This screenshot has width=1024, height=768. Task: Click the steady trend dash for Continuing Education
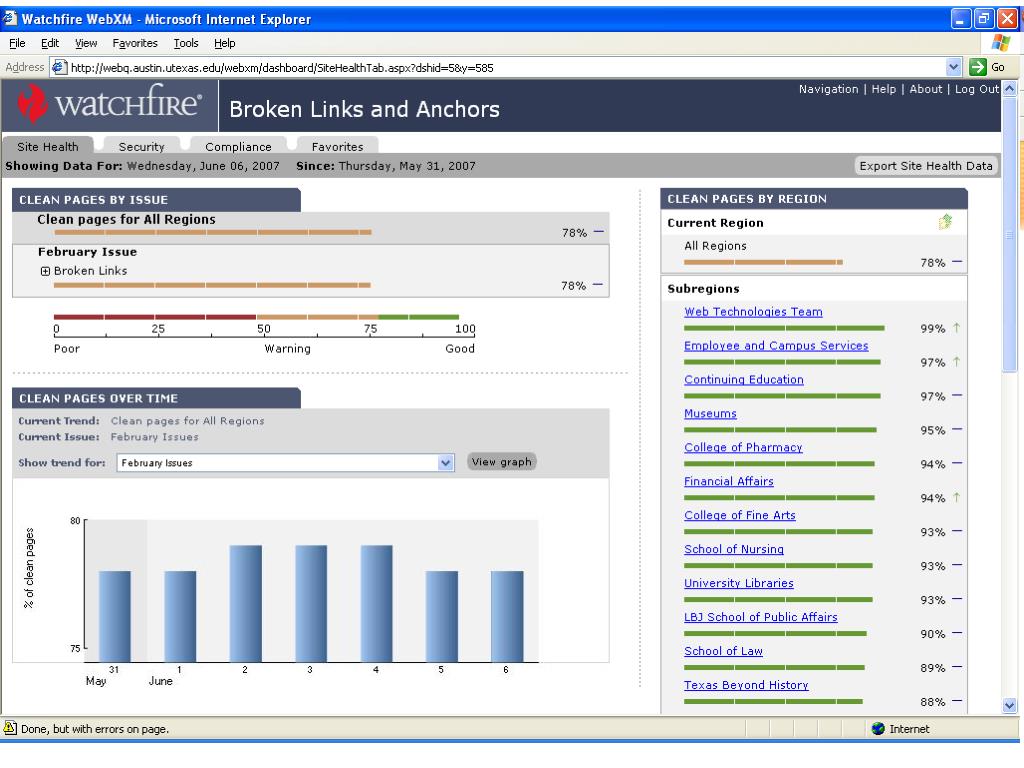coord(957,396)
